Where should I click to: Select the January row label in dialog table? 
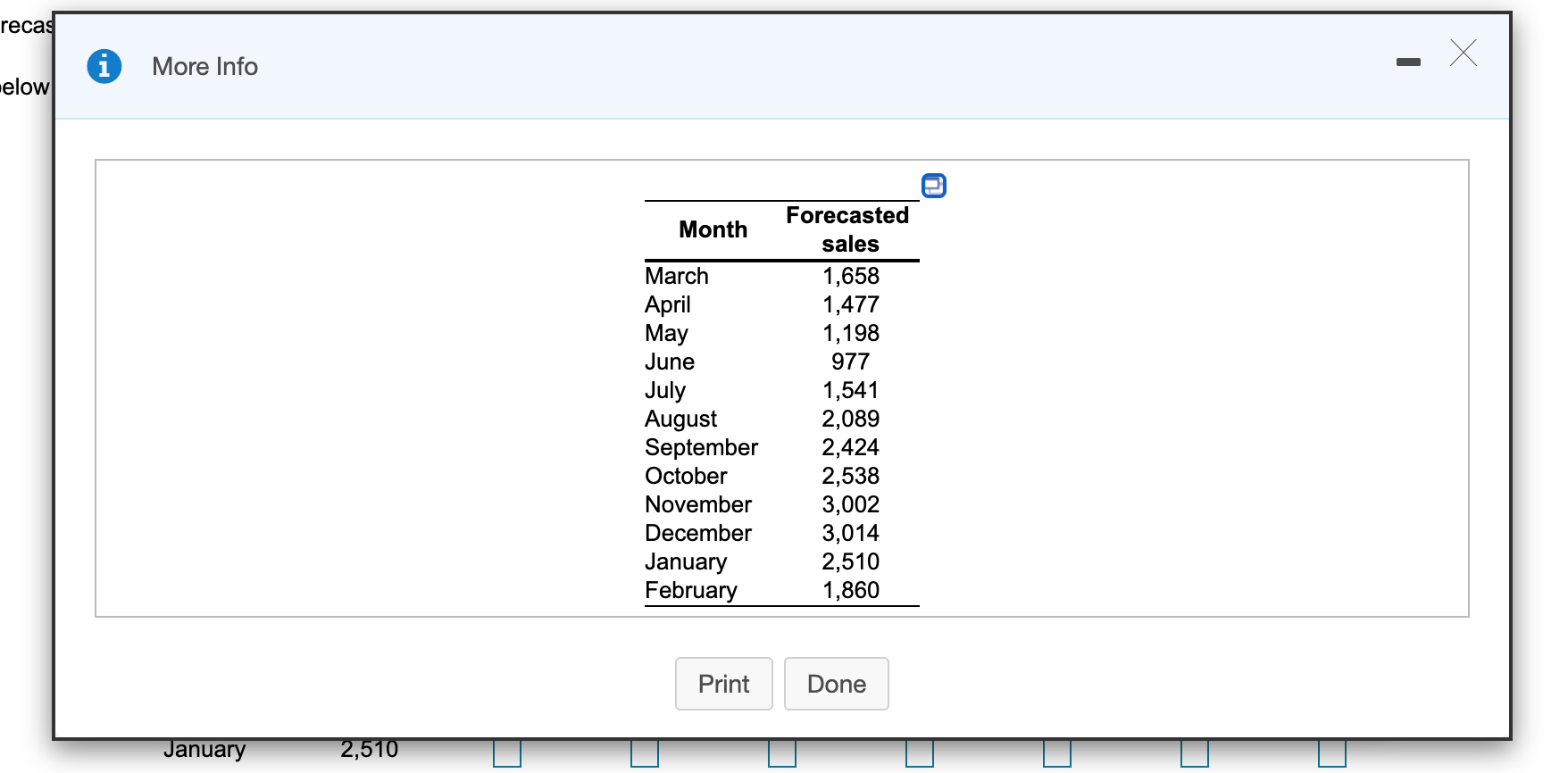[686, 561]
